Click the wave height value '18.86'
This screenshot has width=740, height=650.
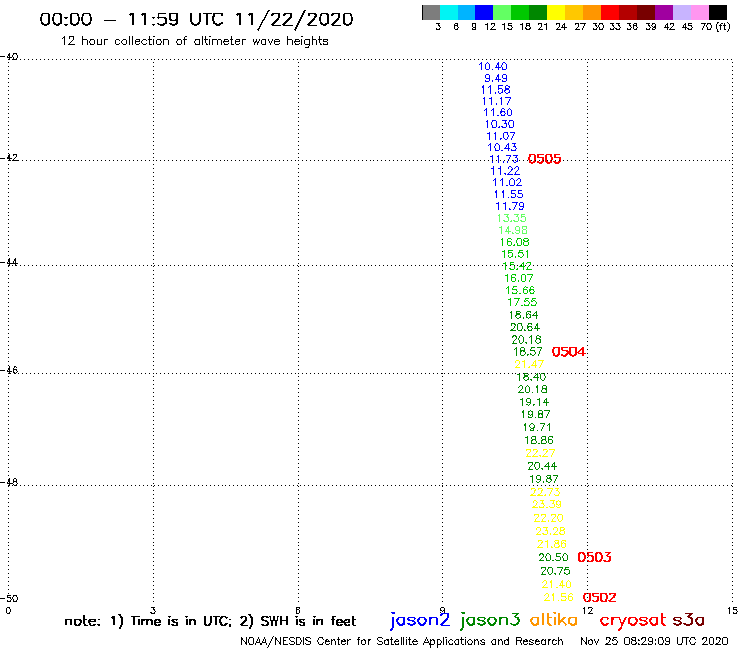click(538, 440)
